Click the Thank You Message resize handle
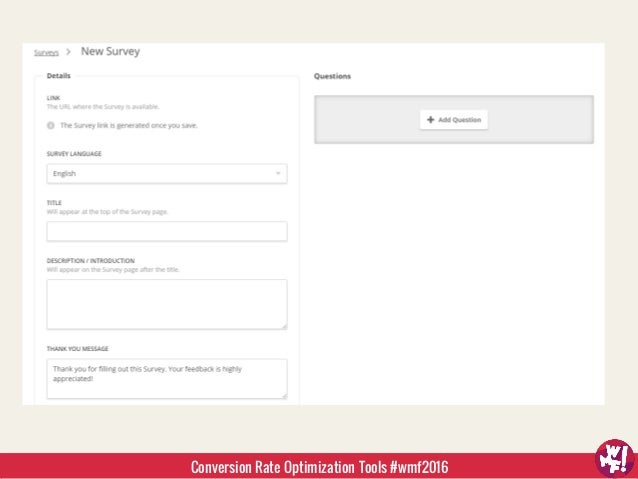Image resolution: width=638 pixels, height=479 pixels. point(284,396)
